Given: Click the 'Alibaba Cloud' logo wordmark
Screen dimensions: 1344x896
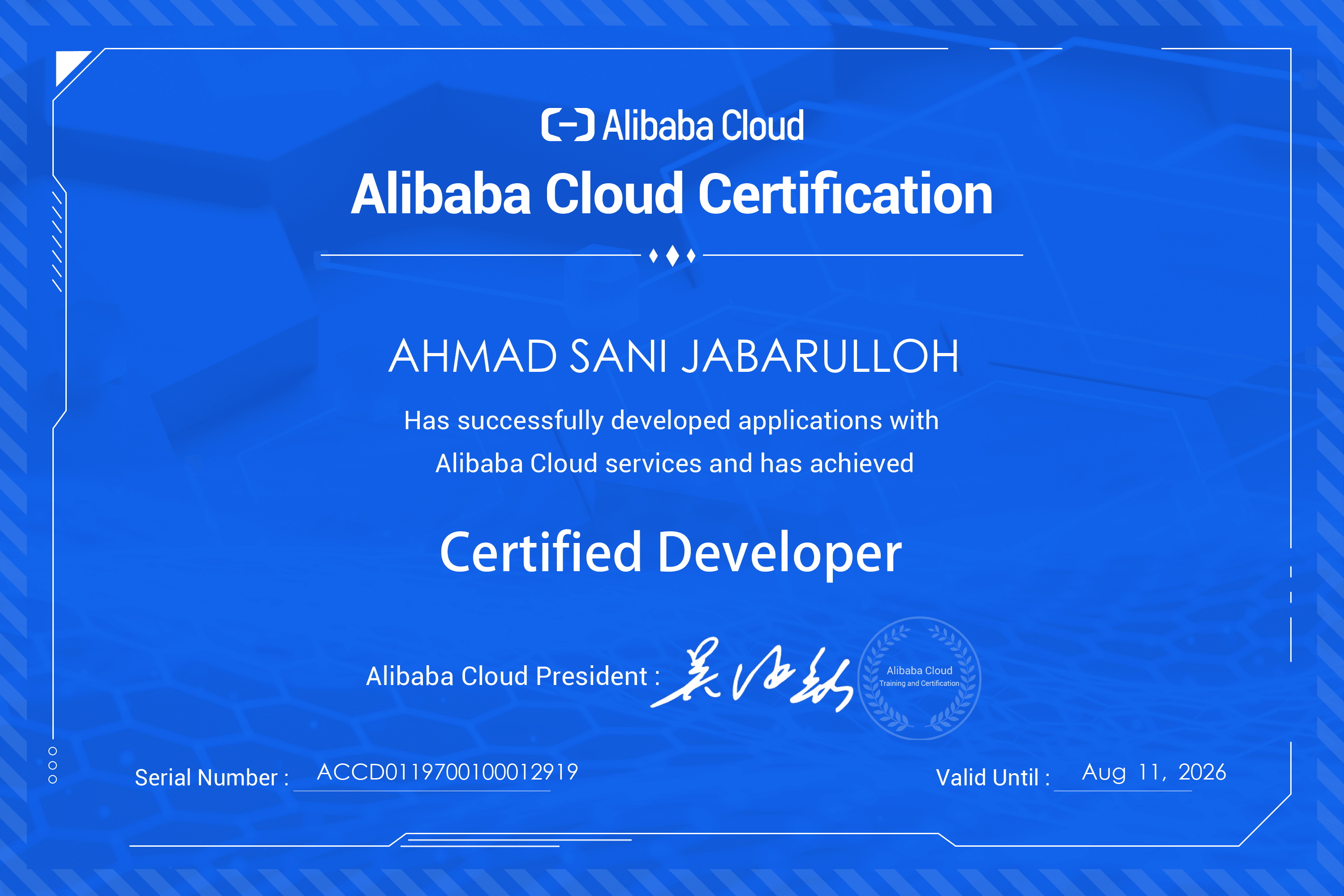Looking at the screenshot, I should click(x=703, y=125).
